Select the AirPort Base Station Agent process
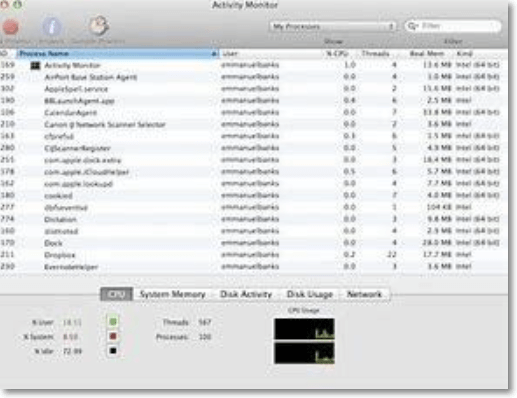Viewport: 517px width, 398px height. pyautogui.click(x=253, y=77)
